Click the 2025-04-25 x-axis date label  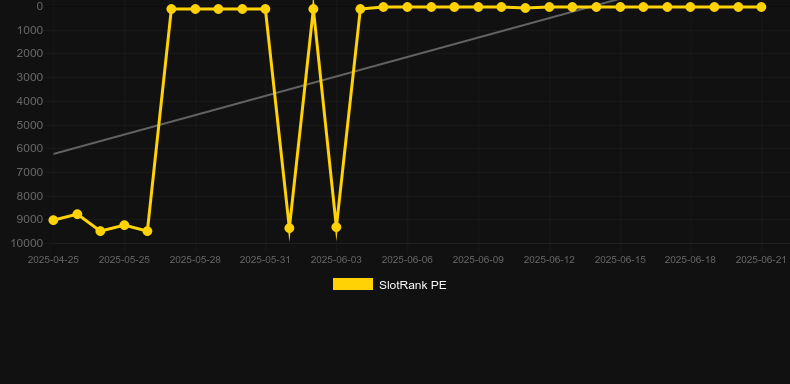[53, 260]
